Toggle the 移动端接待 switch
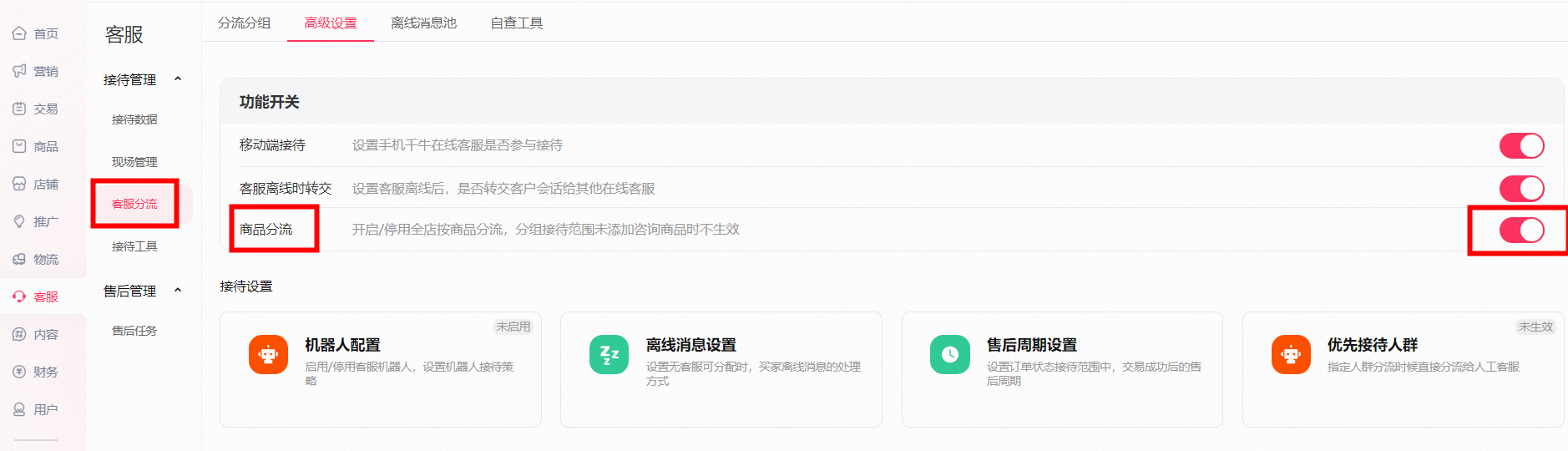This screenshot has width=1568, height=451. click(x=1521, y=145)
